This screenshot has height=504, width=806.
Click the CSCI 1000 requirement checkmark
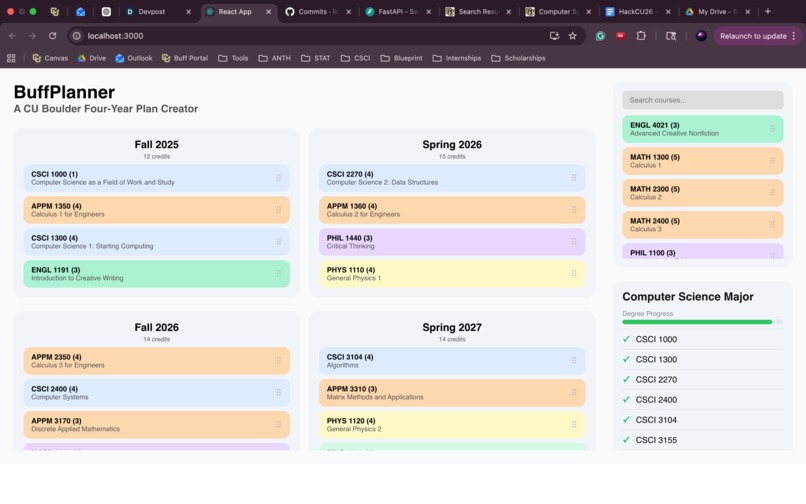pyautogui.click(x=626, y=339)
